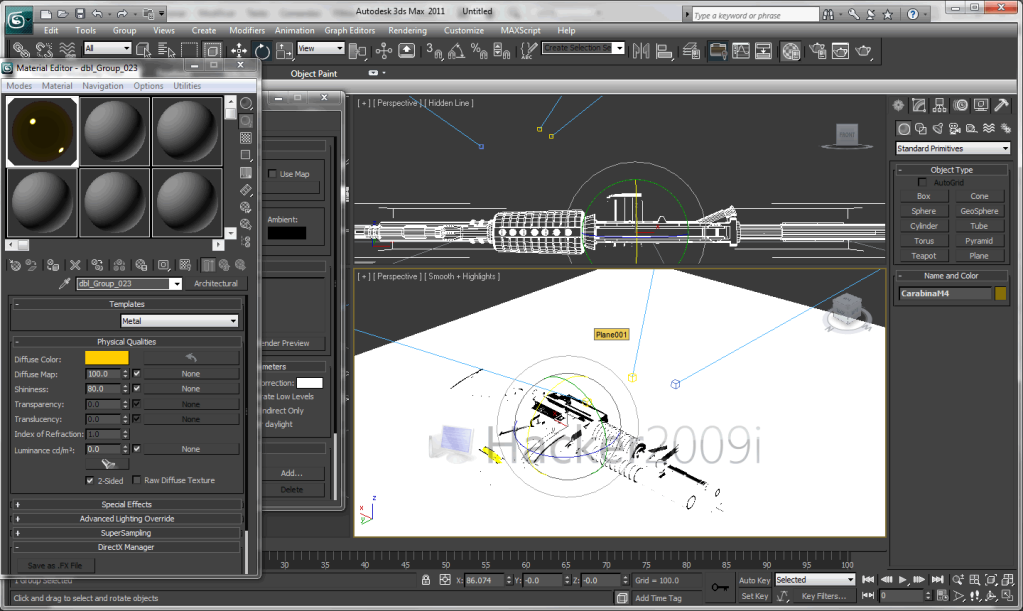Click the Auto Key button
Image resolution: width=1023 pixels, height=611 pixels.
pos(754,580)
